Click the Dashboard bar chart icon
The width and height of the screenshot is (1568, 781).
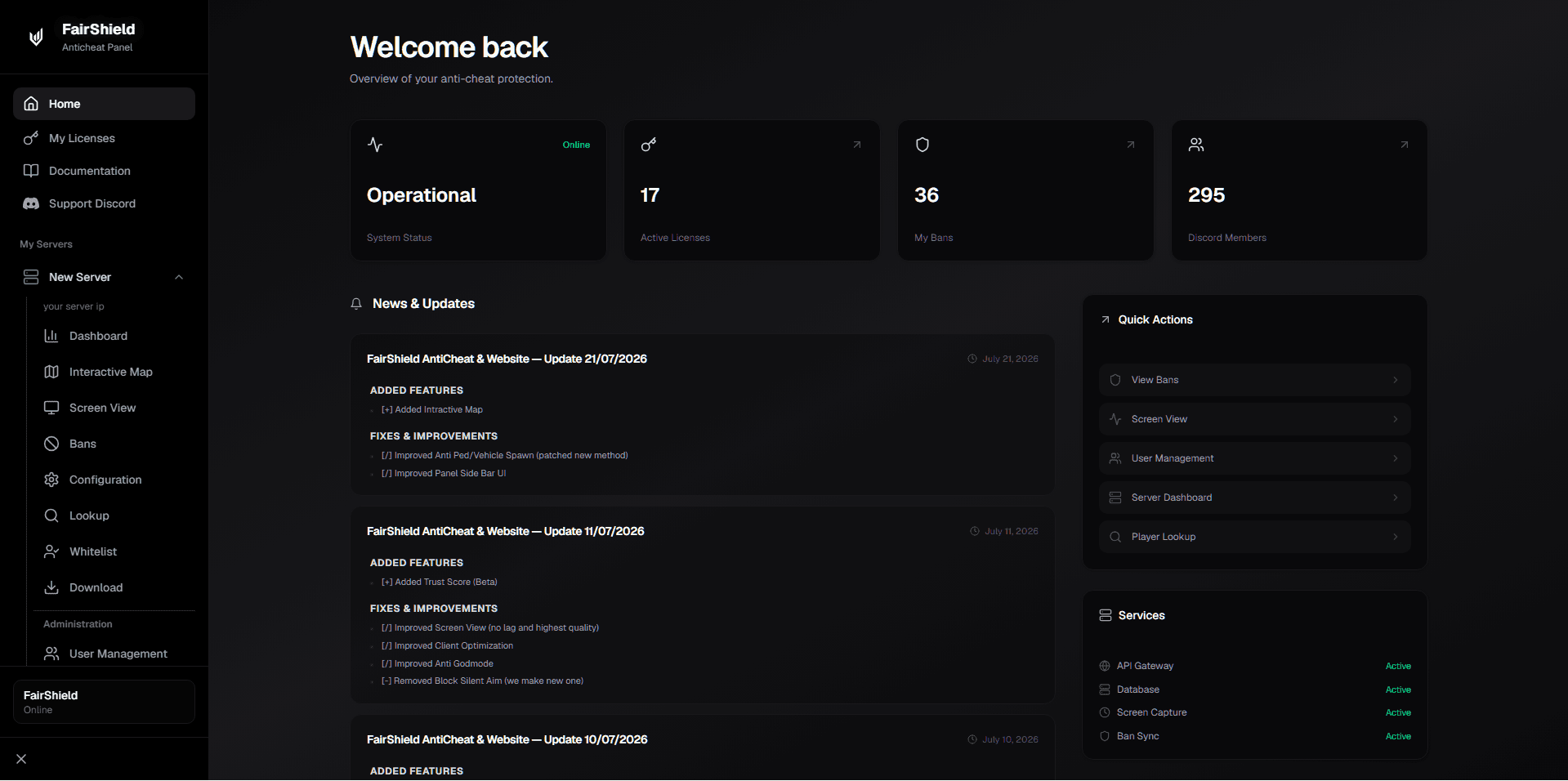pos(51,336)
